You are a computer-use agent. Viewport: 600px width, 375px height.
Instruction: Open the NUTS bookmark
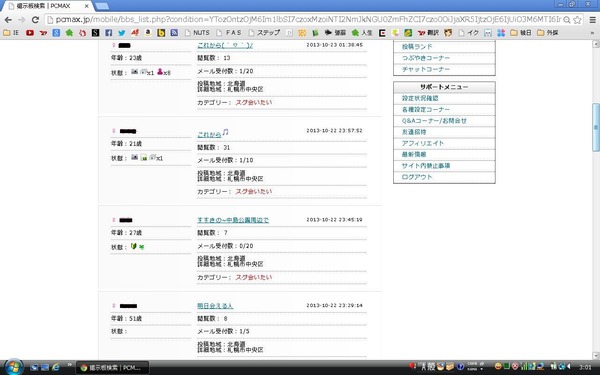pos(197,33)
